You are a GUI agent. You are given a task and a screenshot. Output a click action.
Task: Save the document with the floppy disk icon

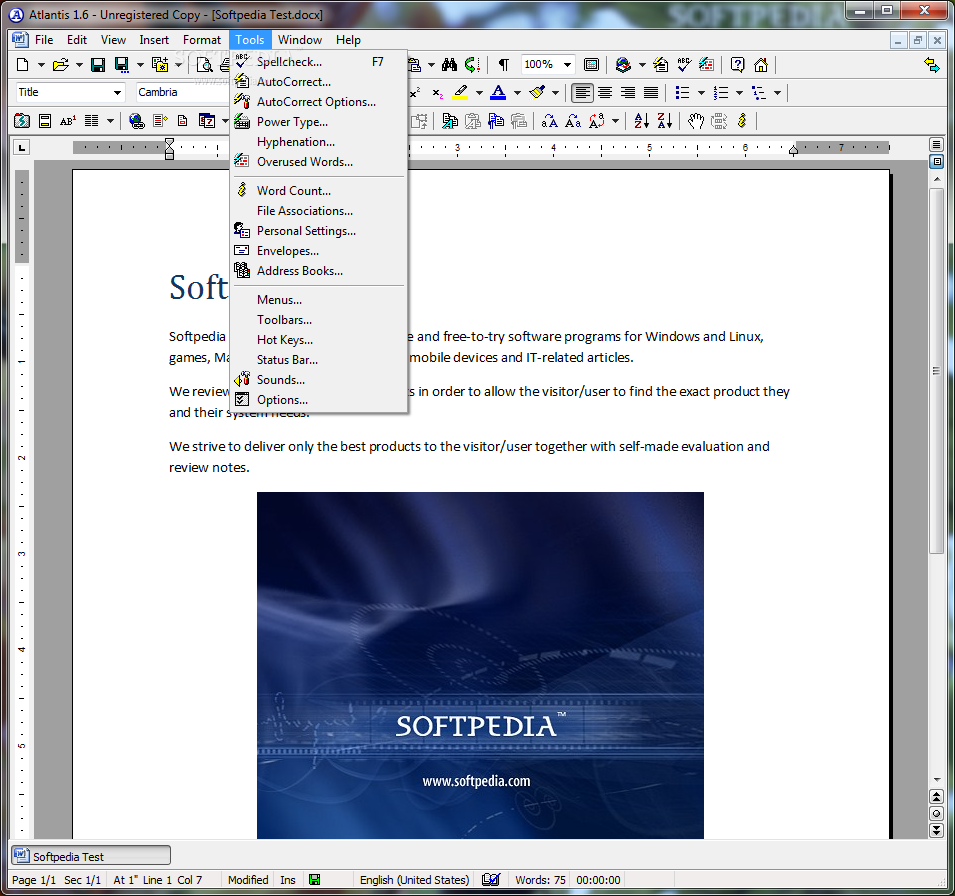[x=98, y=65]
